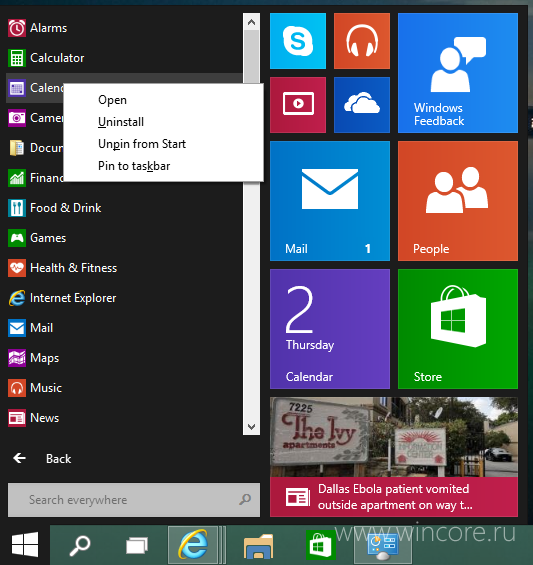Image resolution: width=533 pixels, height=565 pixels.
Task: Select Uninstall in the context menu
Action: click(121, 122)
